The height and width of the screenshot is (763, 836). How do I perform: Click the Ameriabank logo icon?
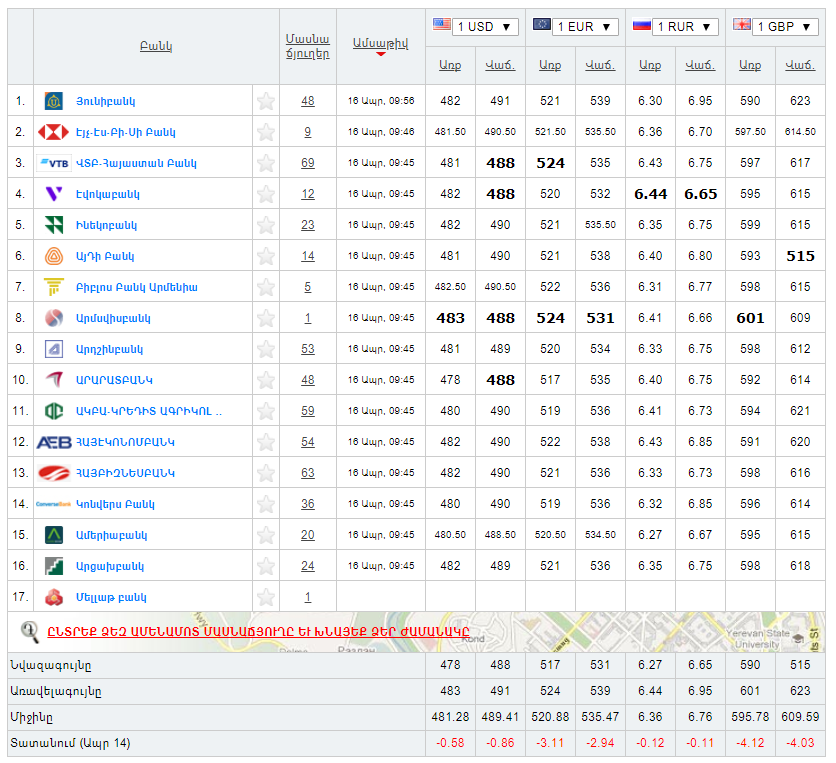54,535
